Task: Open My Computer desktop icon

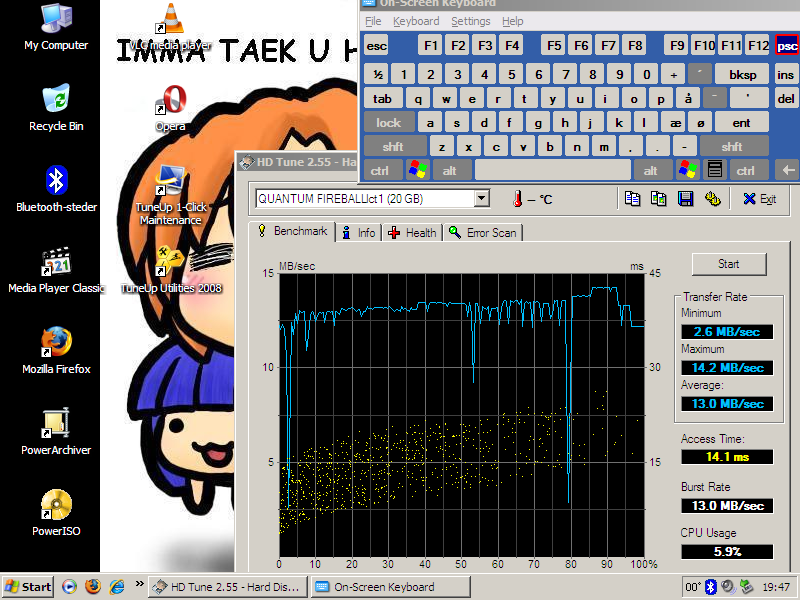Action: coord(56,27)
